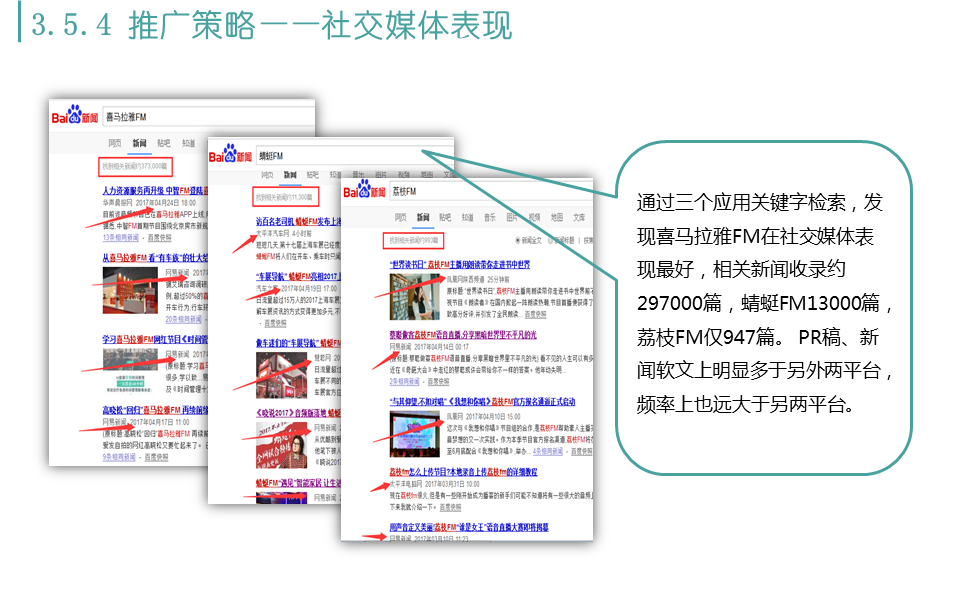
Task: Open article 《我想和你唱》荔枝FM官方报名通道
Action: 482,402
